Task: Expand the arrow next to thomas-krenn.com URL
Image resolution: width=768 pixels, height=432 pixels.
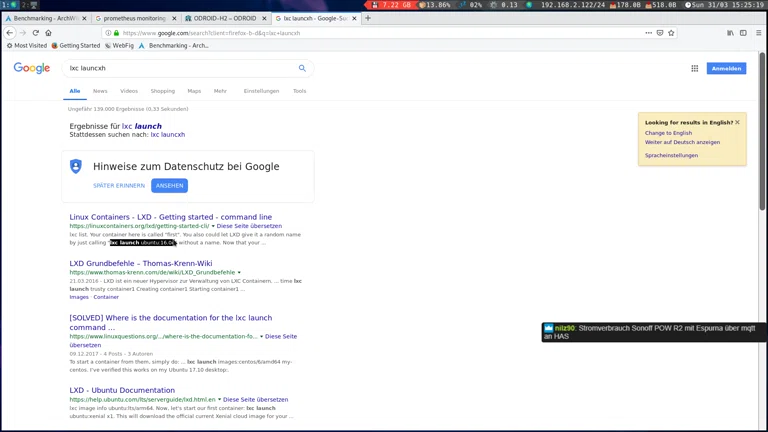Action: tap(239, 273)
